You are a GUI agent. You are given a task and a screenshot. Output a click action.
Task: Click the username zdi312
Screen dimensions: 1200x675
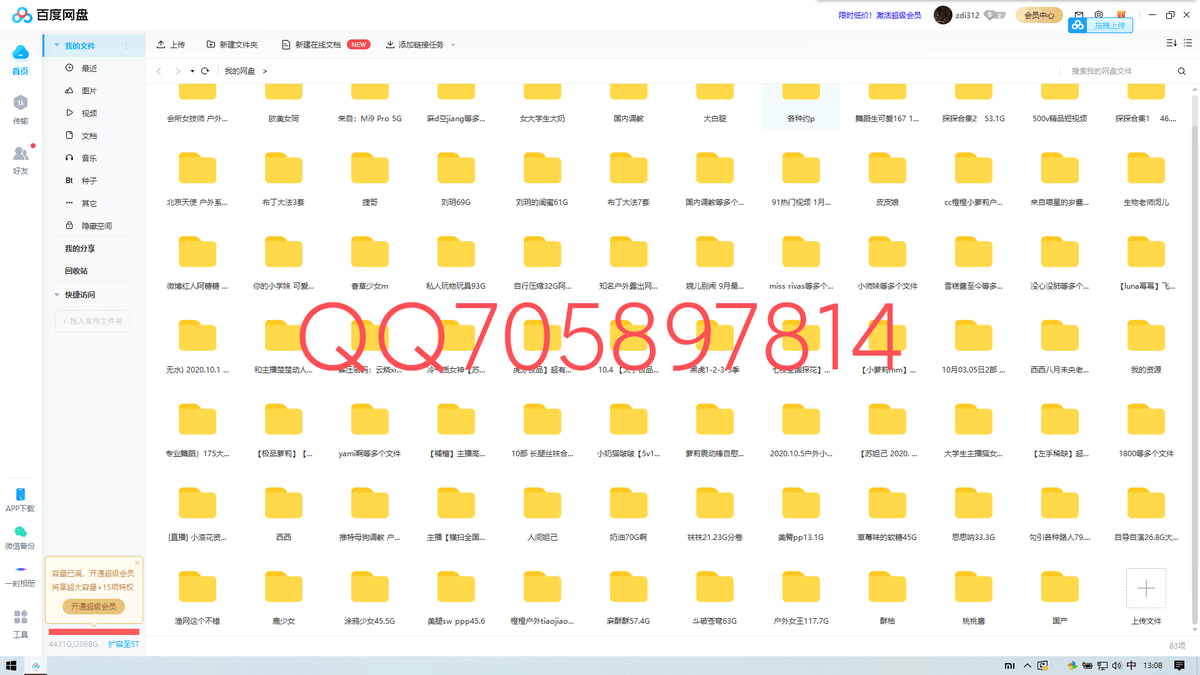pos(968,15)
